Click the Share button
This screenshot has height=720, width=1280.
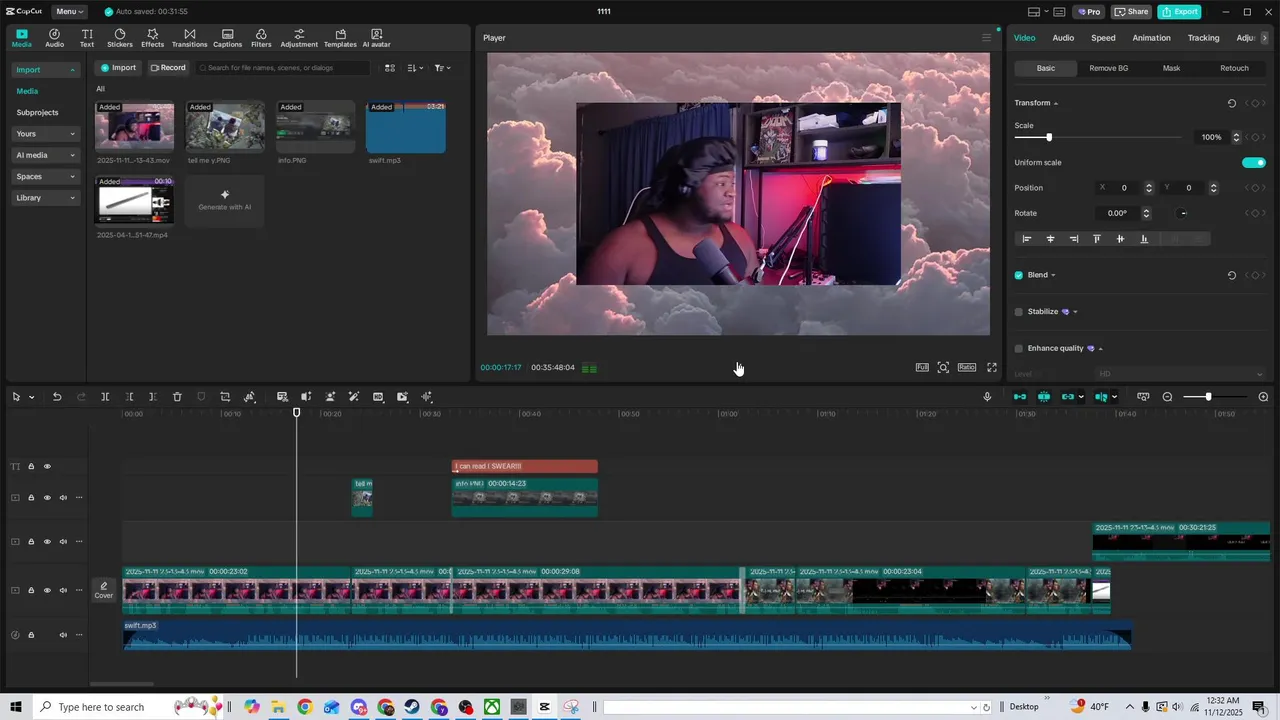point(1132,12)
